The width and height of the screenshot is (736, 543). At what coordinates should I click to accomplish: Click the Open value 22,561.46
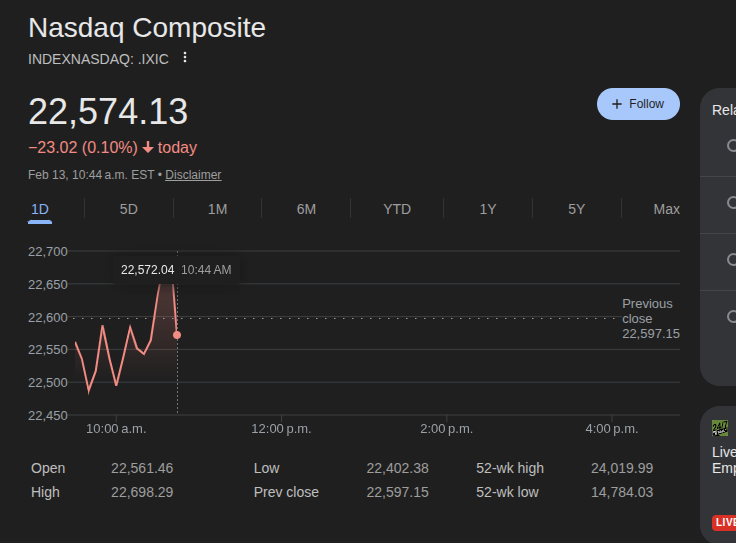(x=142, y=468)
